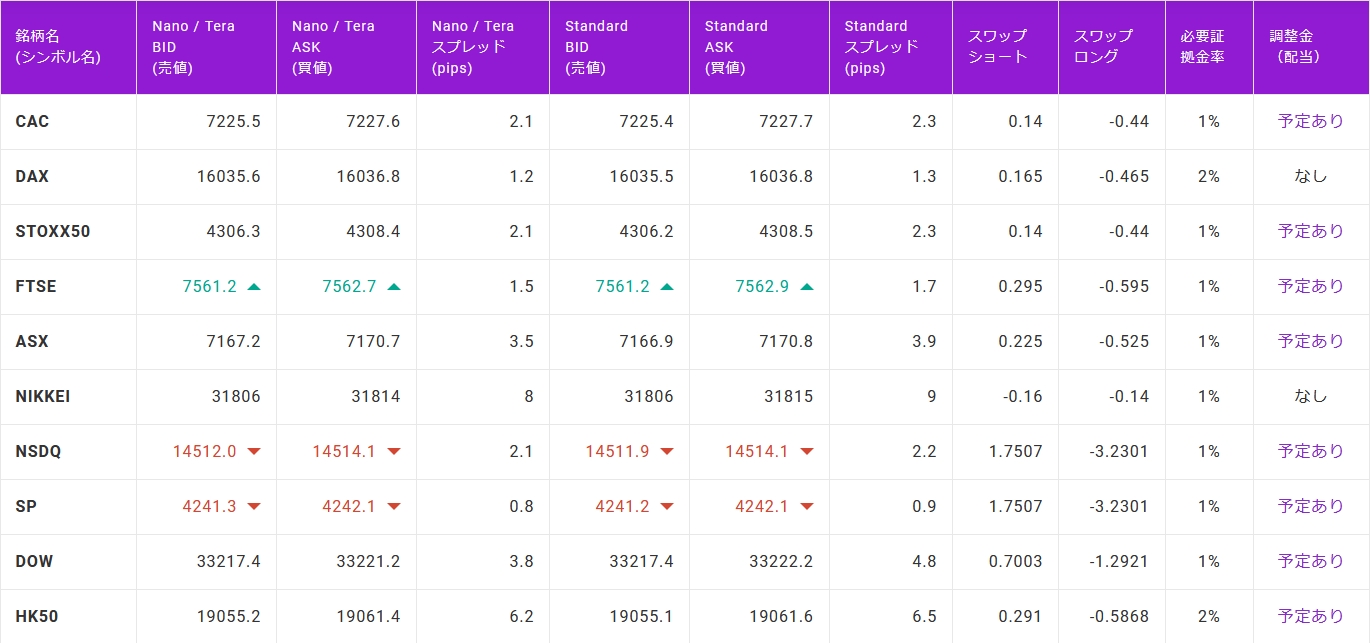
Task: Select the 予定あり link in the SP row
Action: click(1311, 506)
